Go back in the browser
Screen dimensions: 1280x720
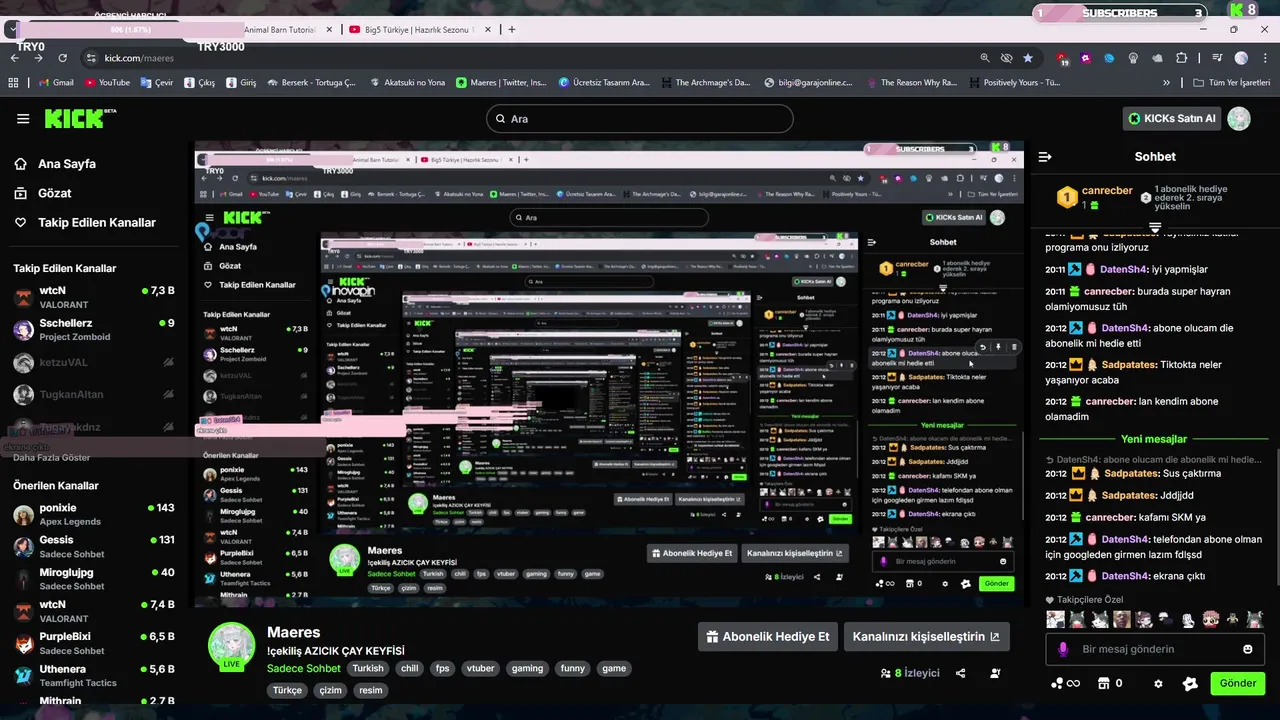(14, 58)
